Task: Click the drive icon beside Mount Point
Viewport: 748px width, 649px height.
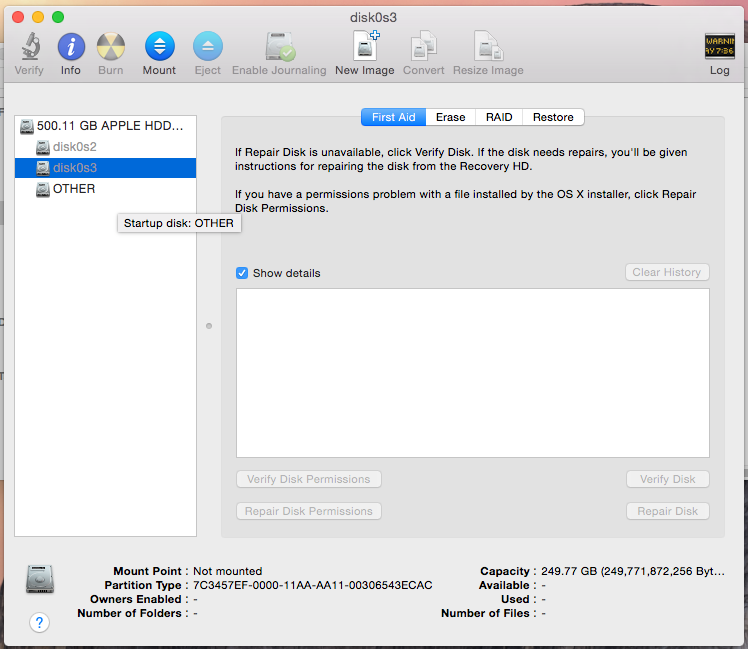Action: (40, 579)
